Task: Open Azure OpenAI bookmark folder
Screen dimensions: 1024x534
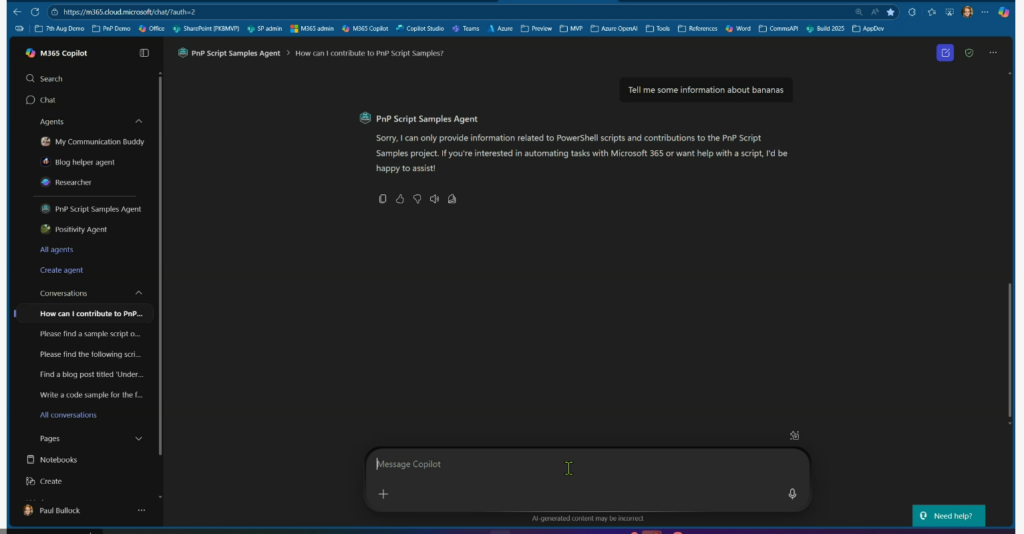Action: [x=614, y=29]
